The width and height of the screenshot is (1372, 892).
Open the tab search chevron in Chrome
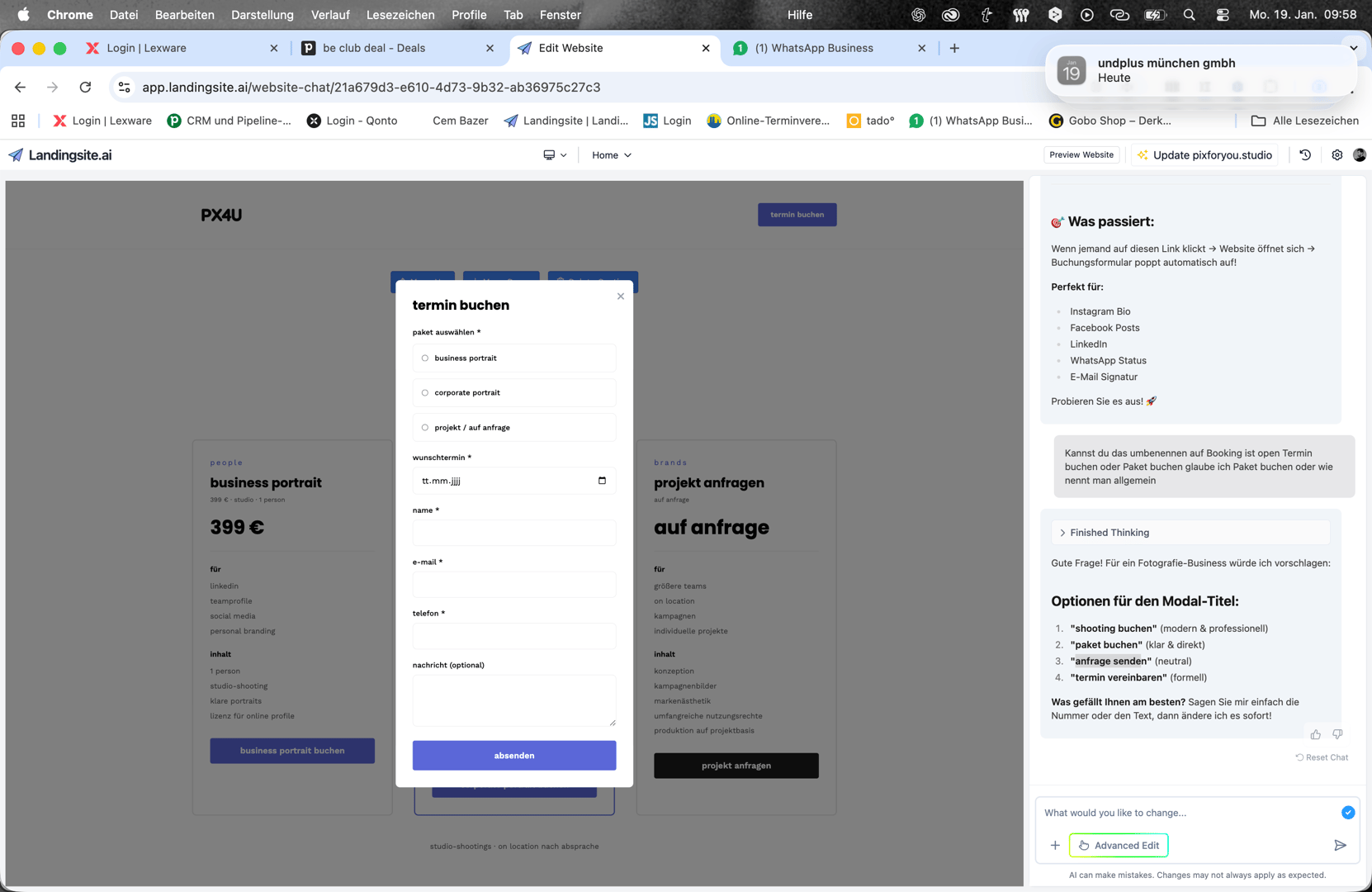pos(1354,48)
